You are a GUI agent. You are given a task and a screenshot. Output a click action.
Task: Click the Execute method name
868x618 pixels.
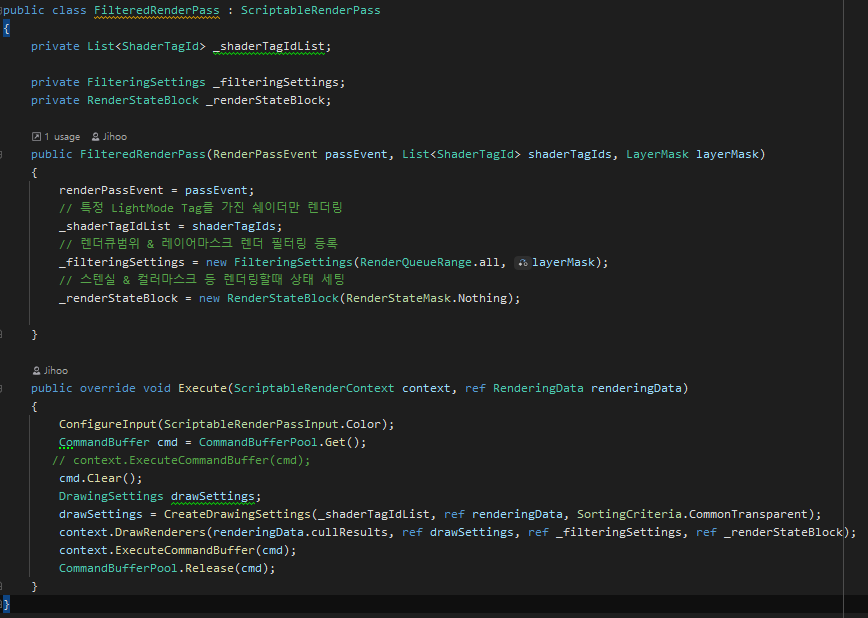point(203,388)
